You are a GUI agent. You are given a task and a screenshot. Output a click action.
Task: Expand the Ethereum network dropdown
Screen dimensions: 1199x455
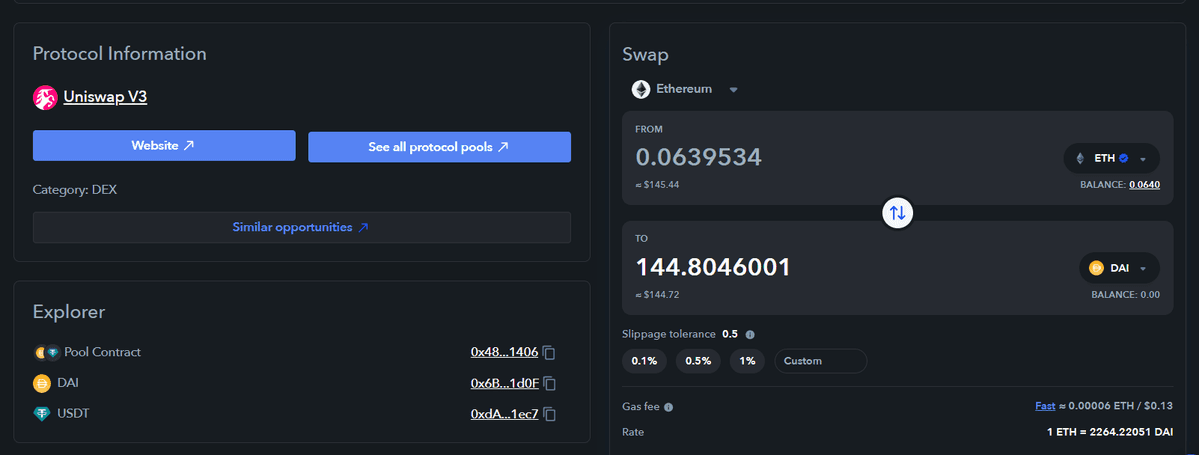click(x=733, y=89)
